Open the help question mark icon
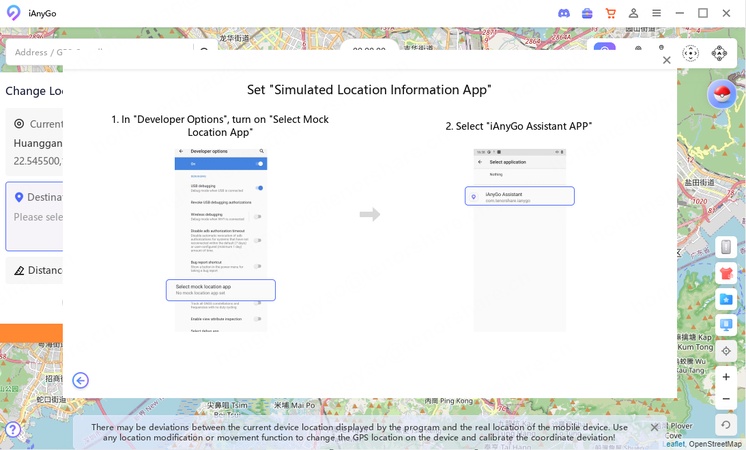This screenshot has width=746, height=450. pyautogui.click(x=13, y=430)
